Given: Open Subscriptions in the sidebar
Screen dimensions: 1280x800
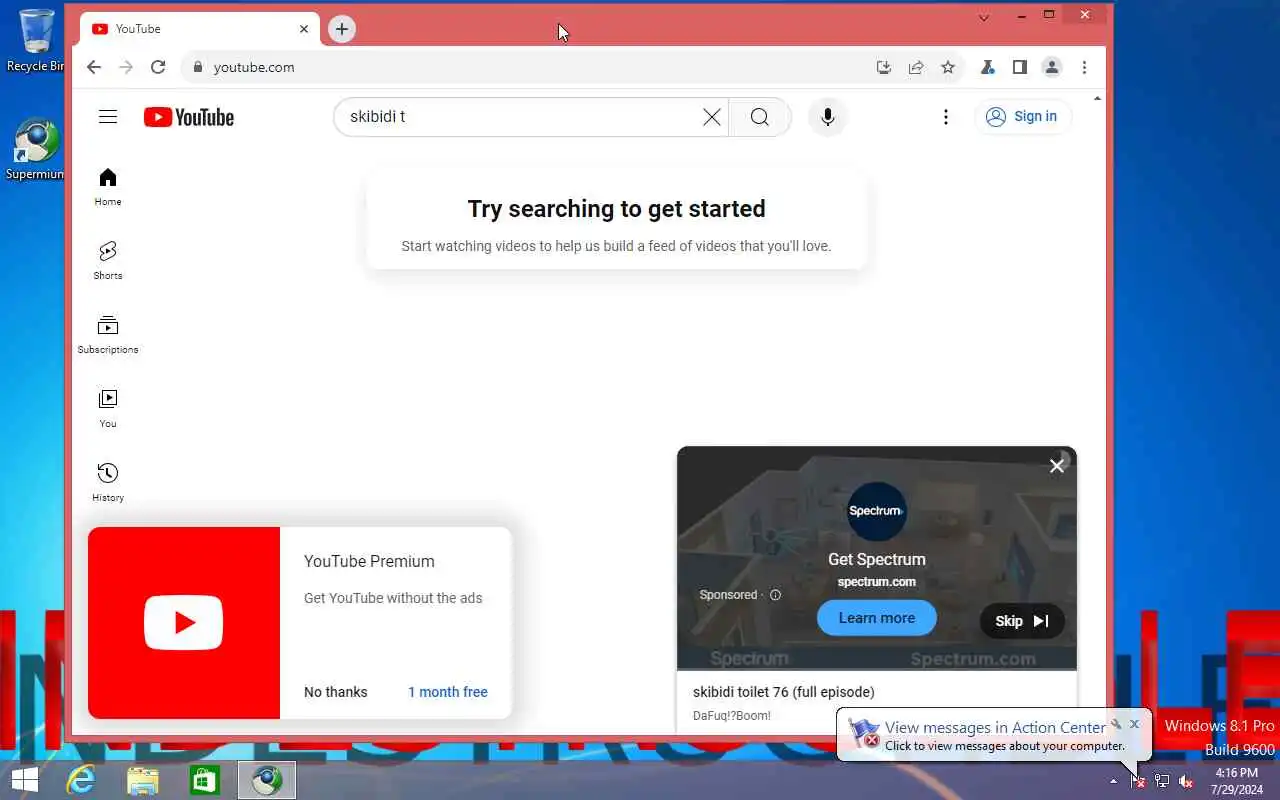Looking at the screenshot, I should [108, 334].
